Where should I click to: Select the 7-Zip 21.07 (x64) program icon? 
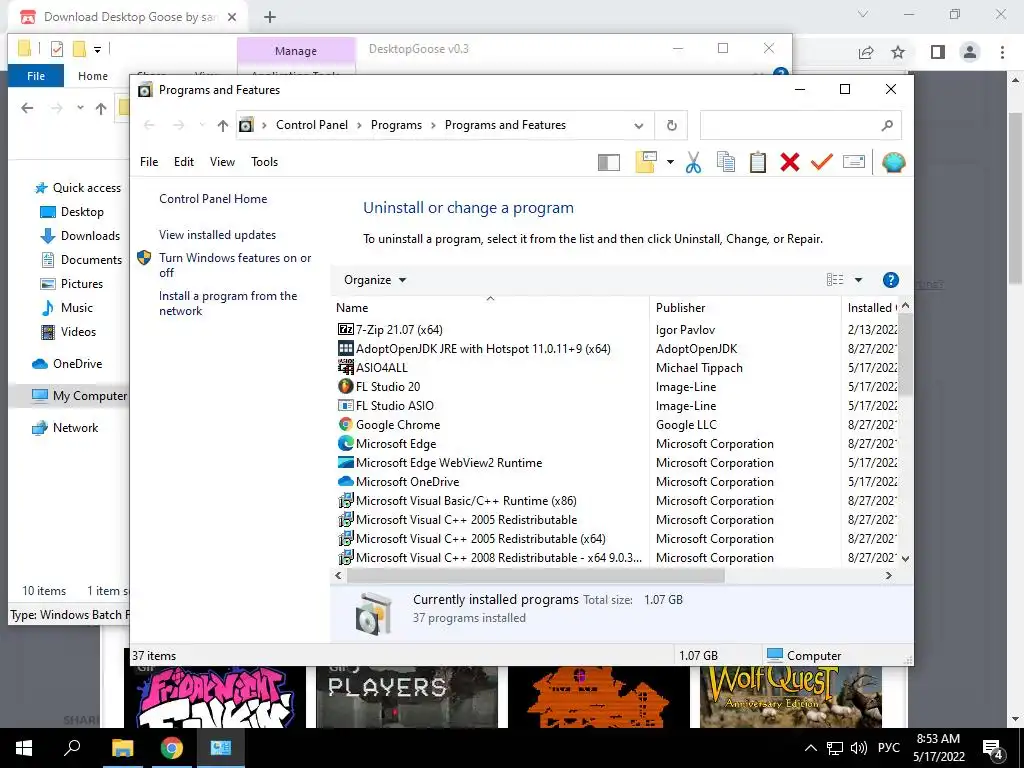[345, 330]
